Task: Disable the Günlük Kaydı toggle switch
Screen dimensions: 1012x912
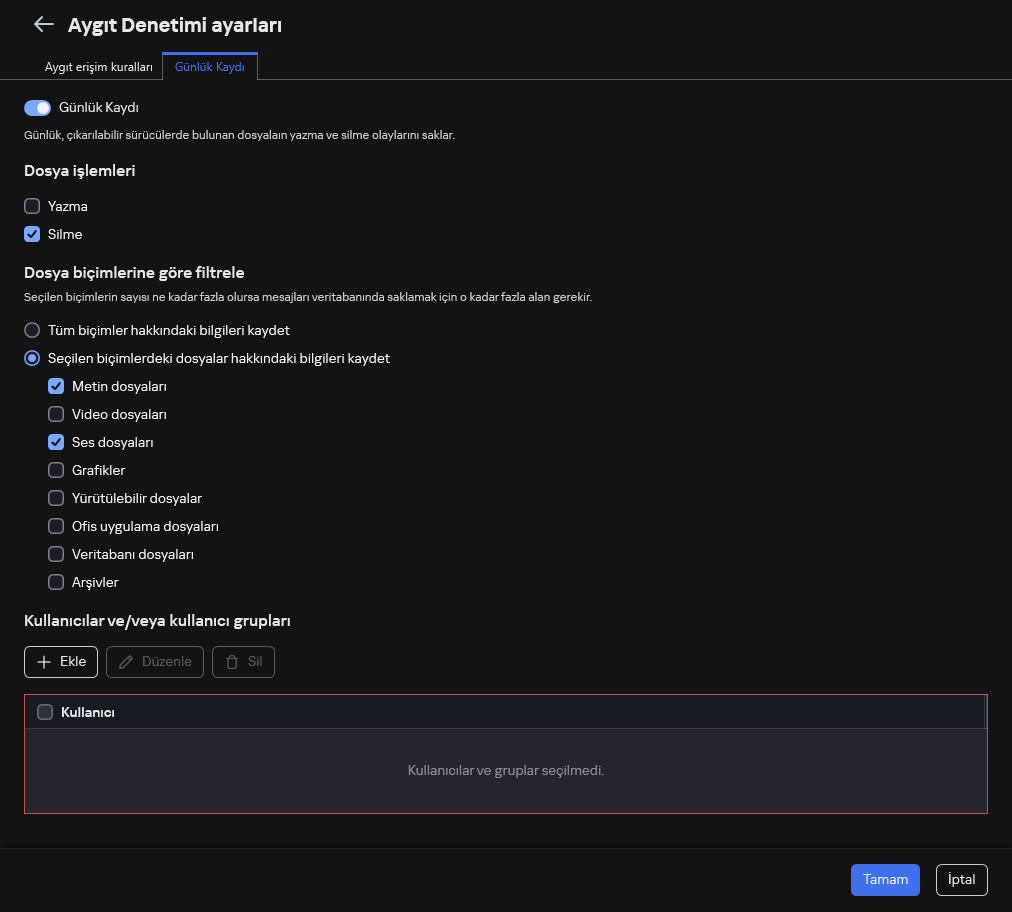Action: point(37,108)
